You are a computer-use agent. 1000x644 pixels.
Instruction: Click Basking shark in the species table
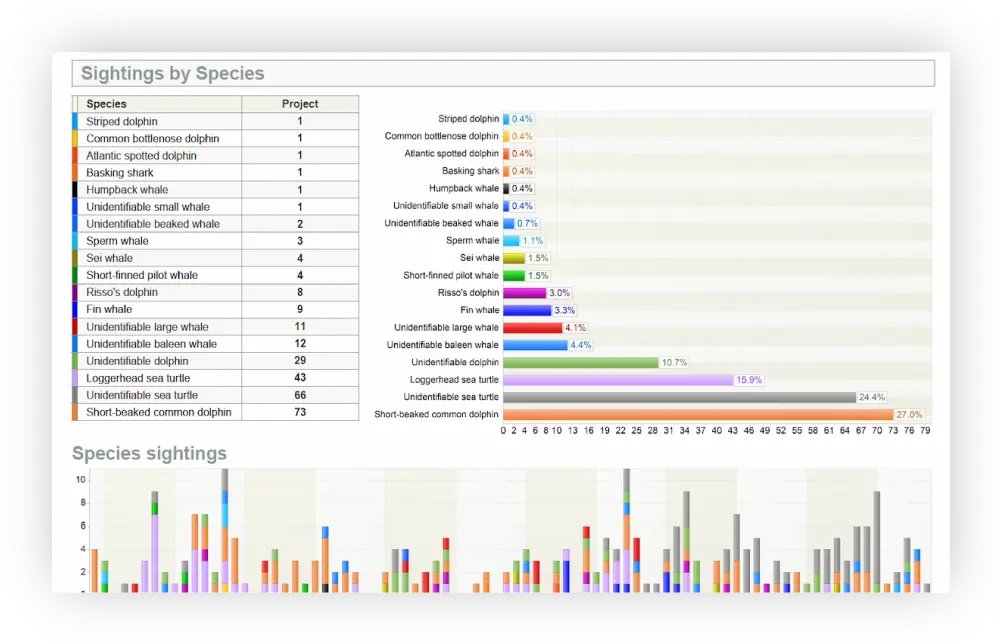point(216,173)
